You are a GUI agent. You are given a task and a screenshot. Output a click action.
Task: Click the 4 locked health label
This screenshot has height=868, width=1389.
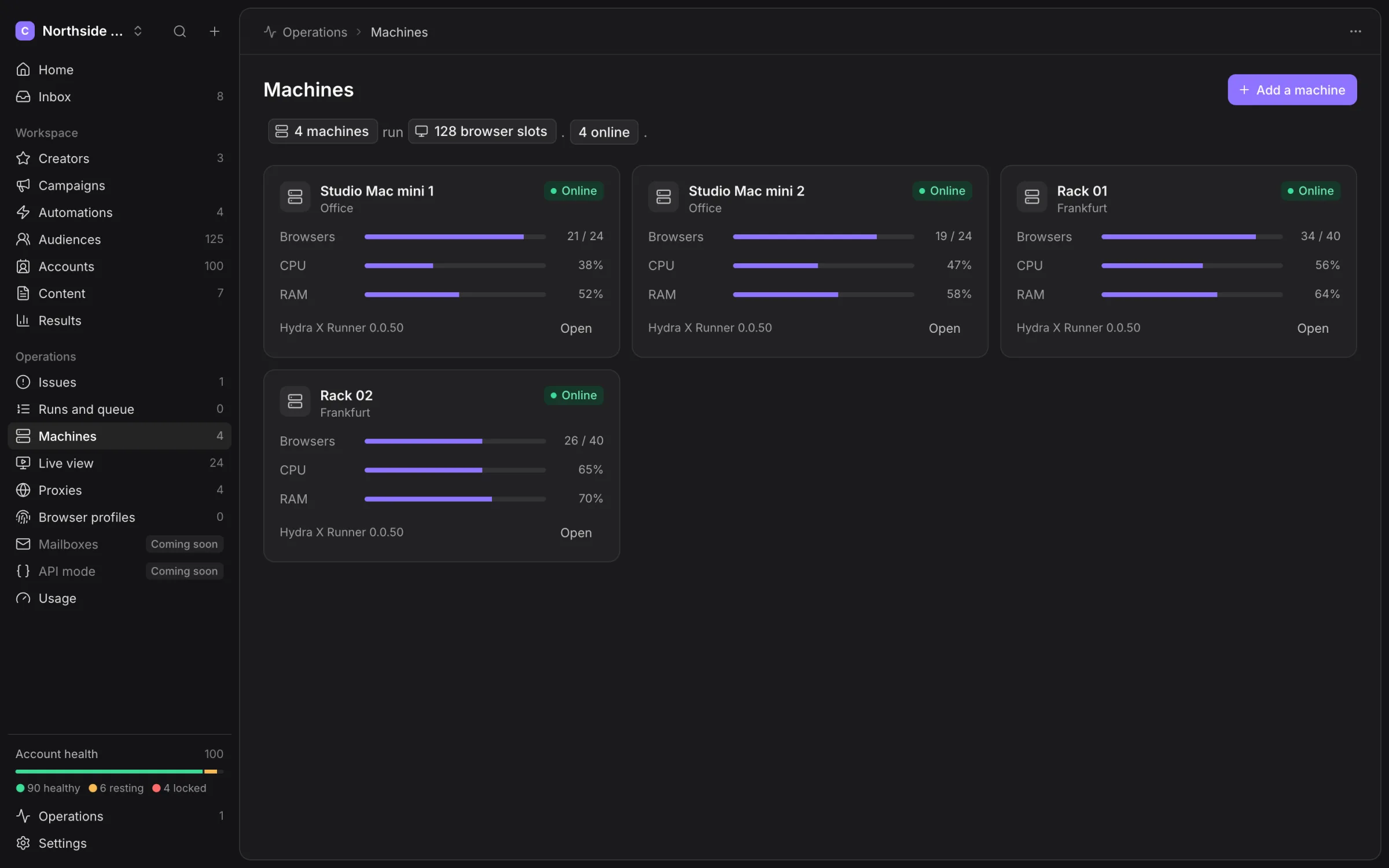pos(179,788)
